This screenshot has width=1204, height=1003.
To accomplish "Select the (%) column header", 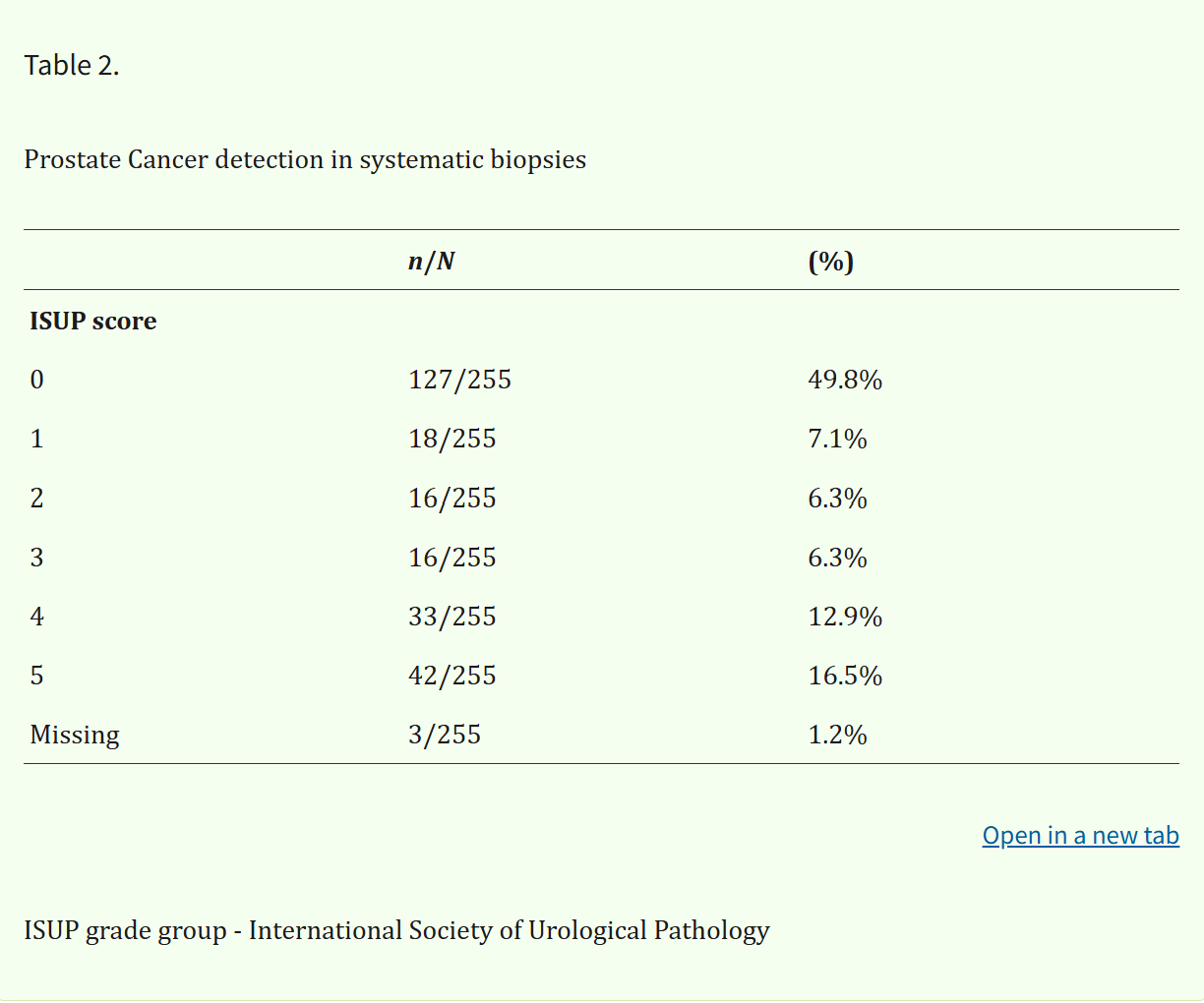I will (831, 262).
